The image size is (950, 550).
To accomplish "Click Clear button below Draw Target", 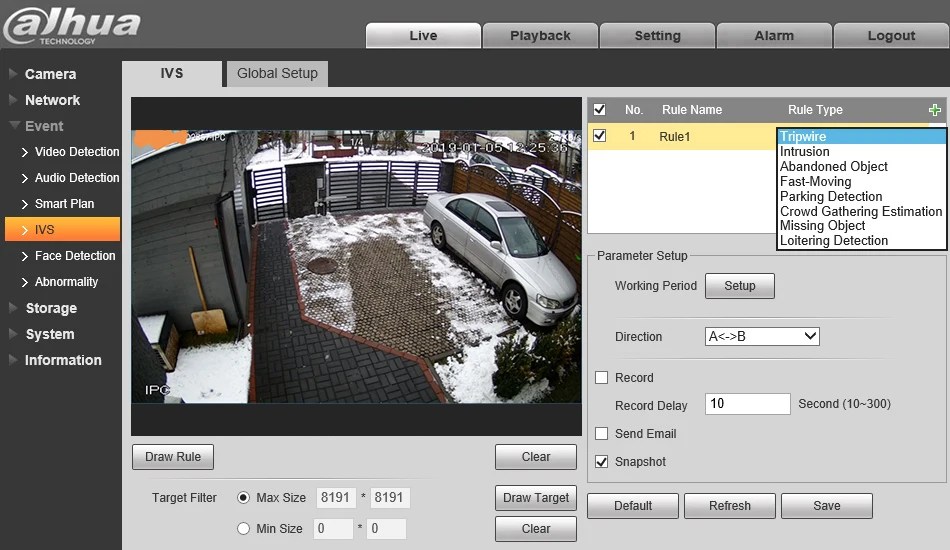I will click(x=536, y=529).
